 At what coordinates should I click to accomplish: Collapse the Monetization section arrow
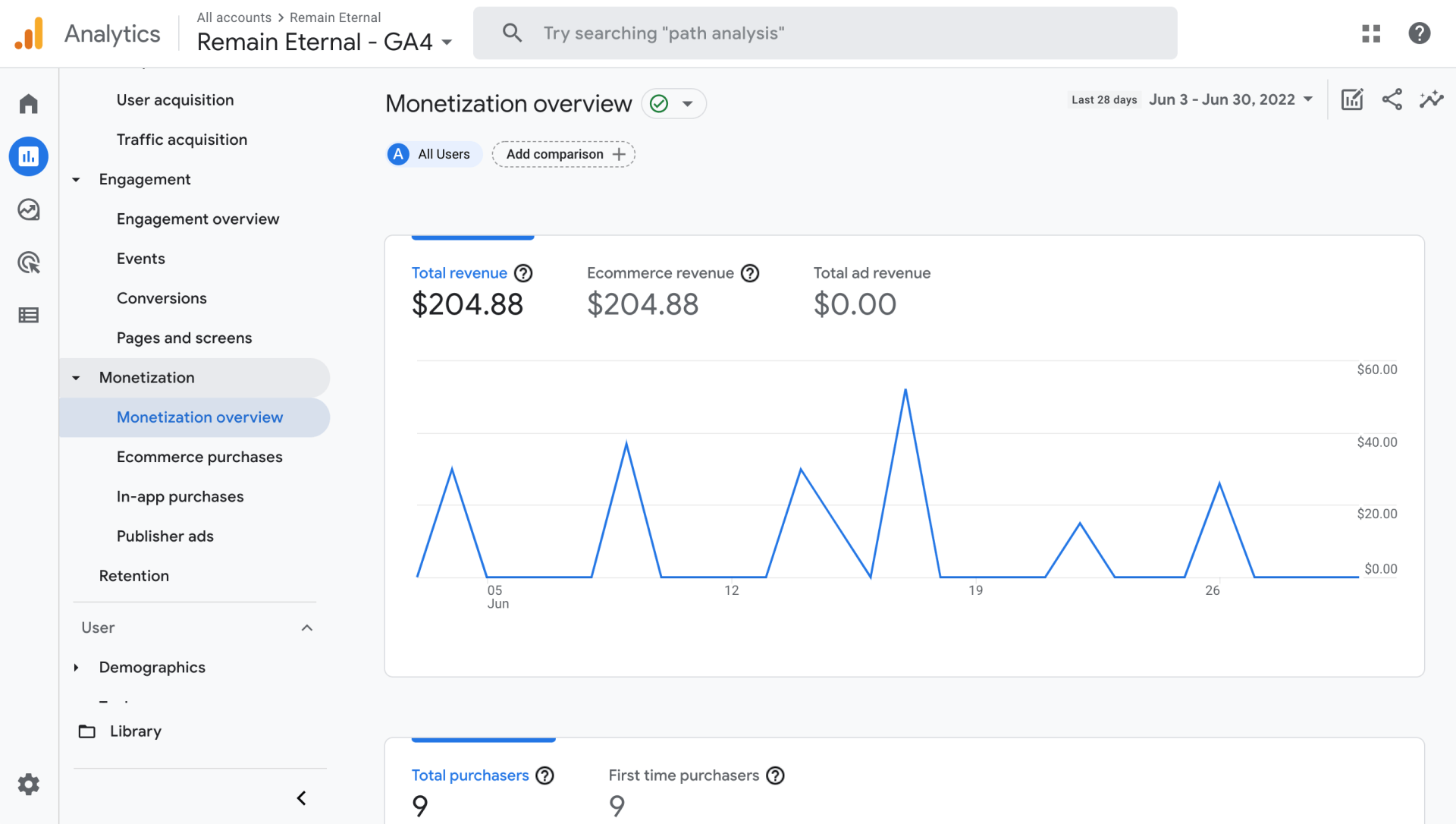click(76, 378)
